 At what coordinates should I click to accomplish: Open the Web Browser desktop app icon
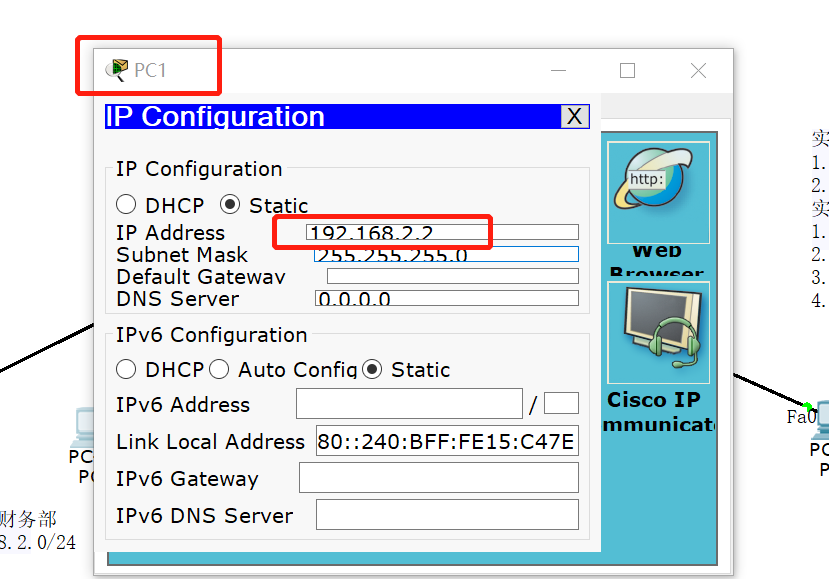pyautogui.click(x=658, y=192)
